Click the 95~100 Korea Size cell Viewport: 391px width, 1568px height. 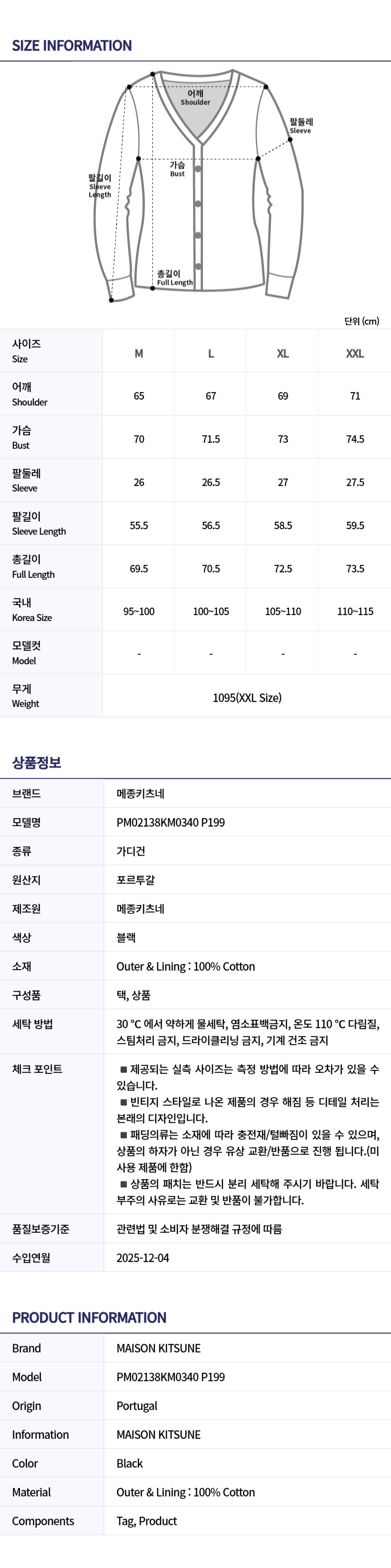(x=138, y=611)
